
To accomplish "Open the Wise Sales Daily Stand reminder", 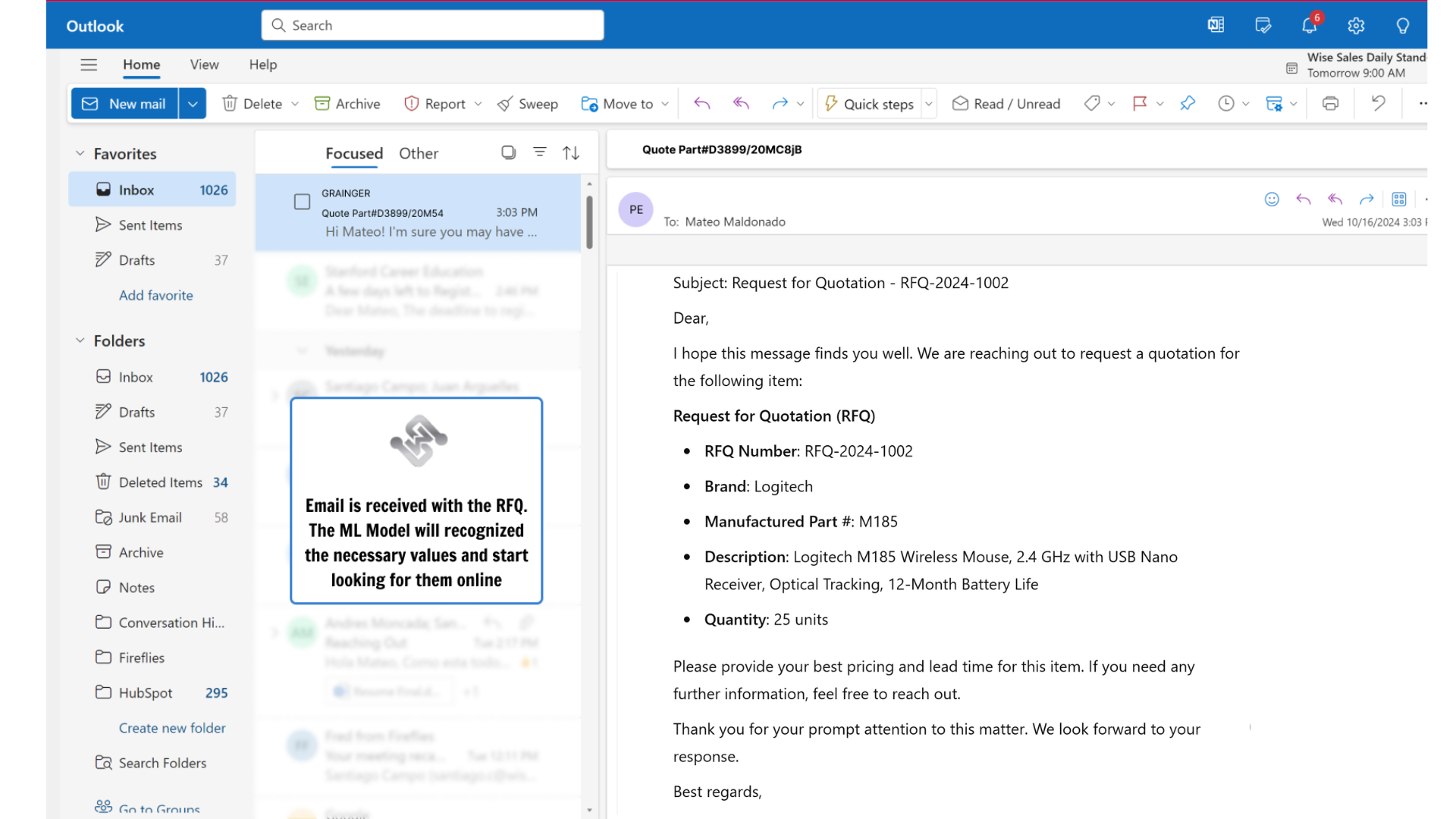I will click(x=1357, y=65).
